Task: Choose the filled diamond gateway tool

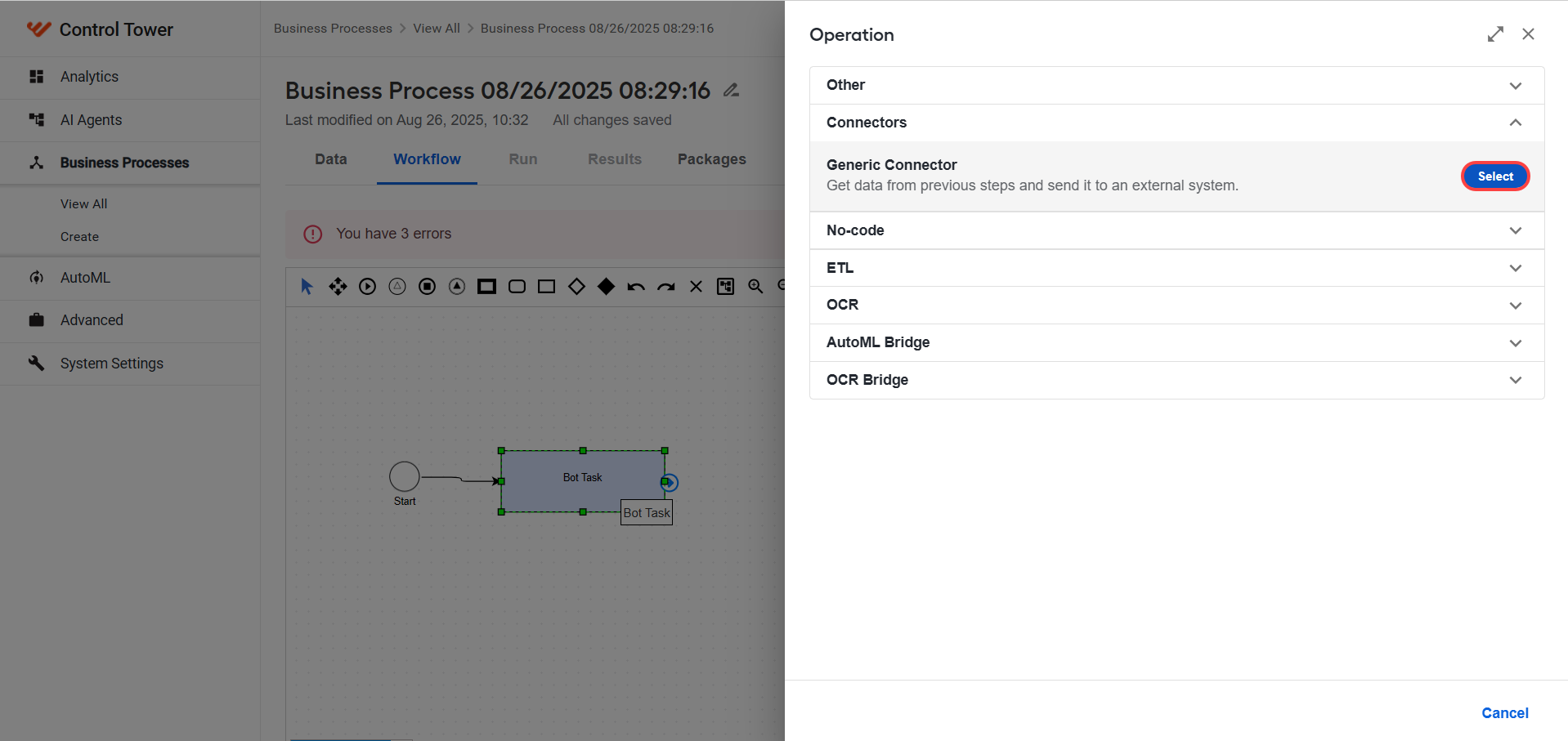Action: pos(606,287)
